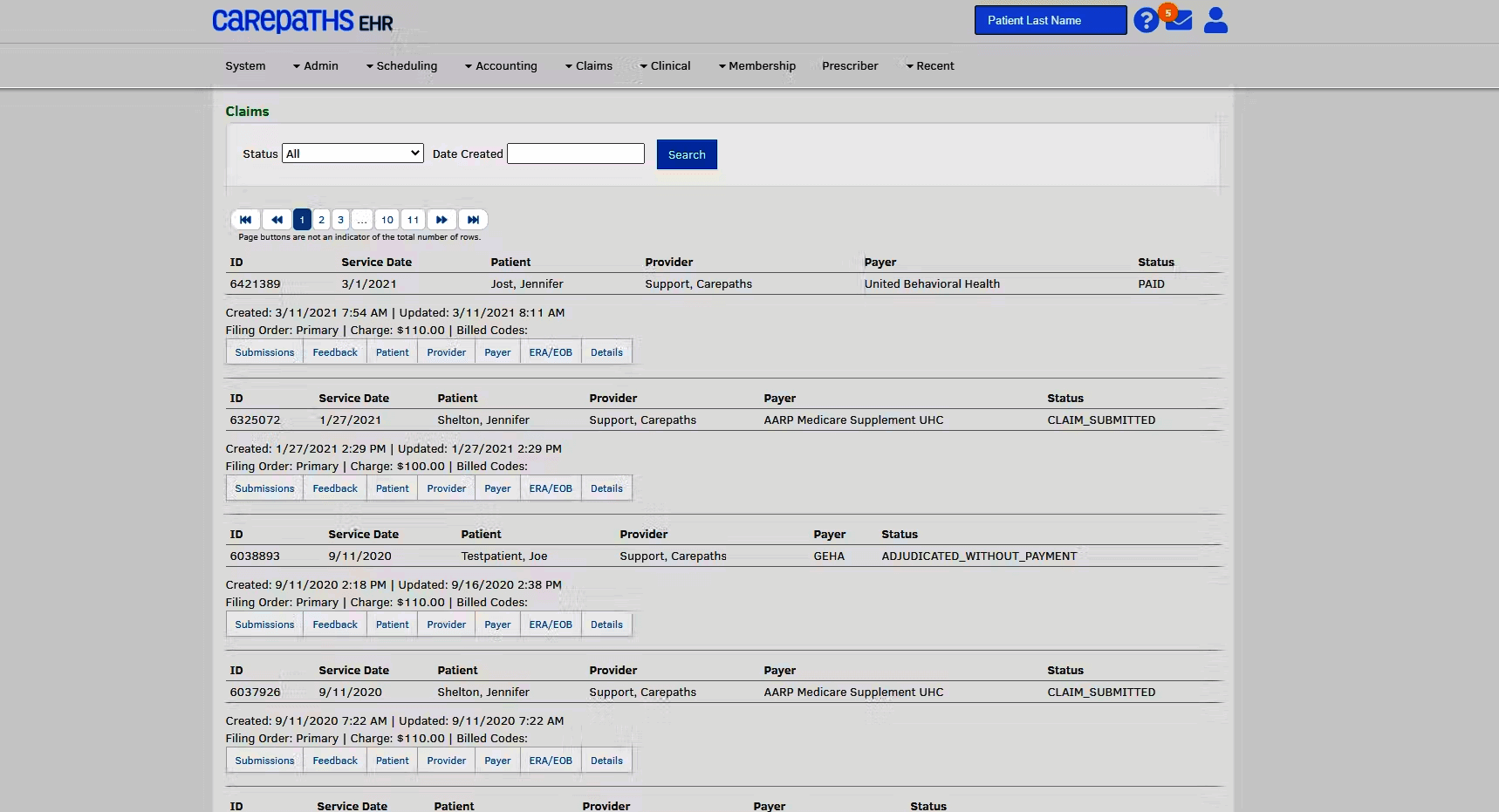
Task: Open the messages envelope icon
Action: (x=1180, y=19)
